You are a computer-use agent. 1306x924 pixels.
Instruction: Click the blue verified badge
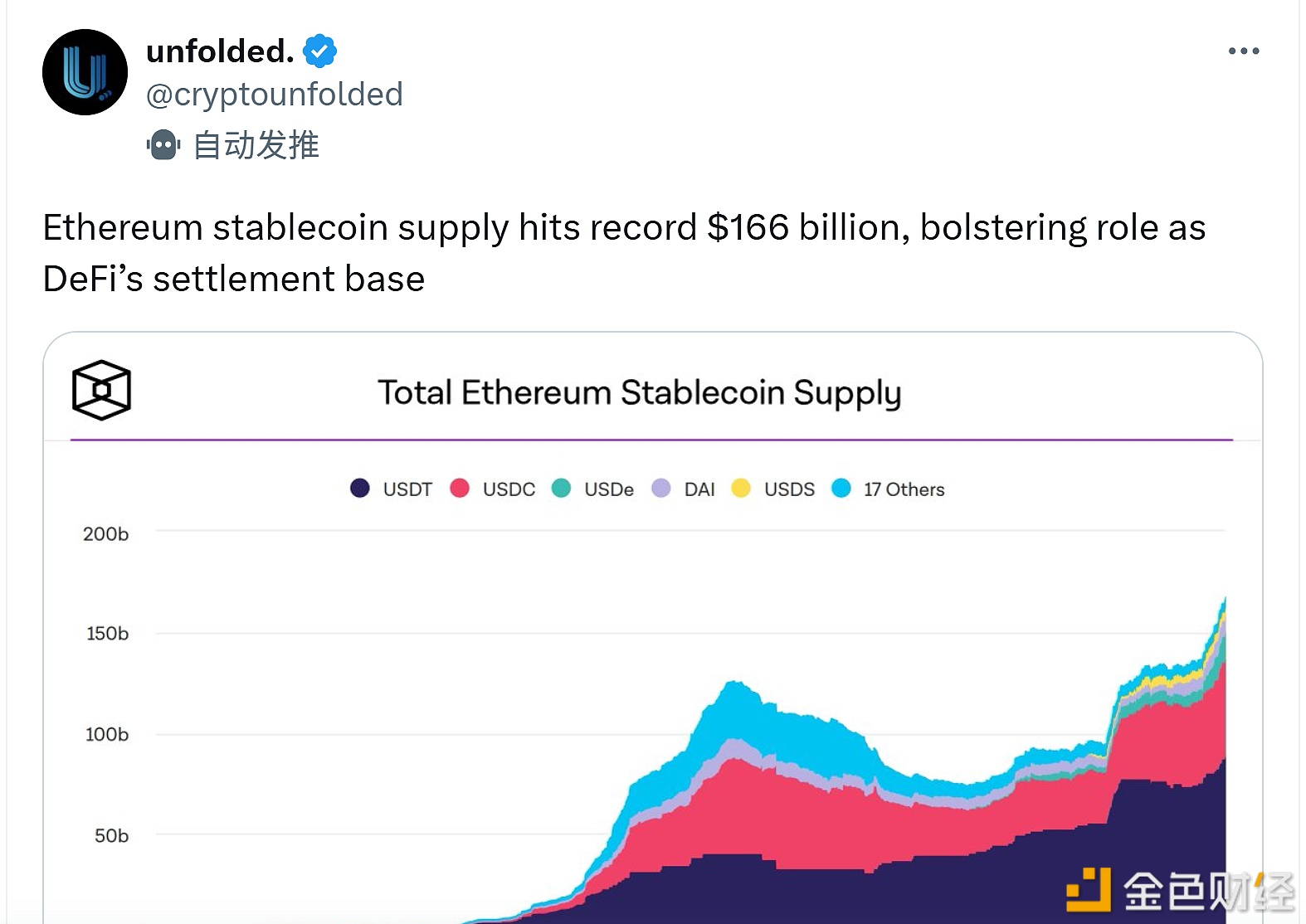319,51
